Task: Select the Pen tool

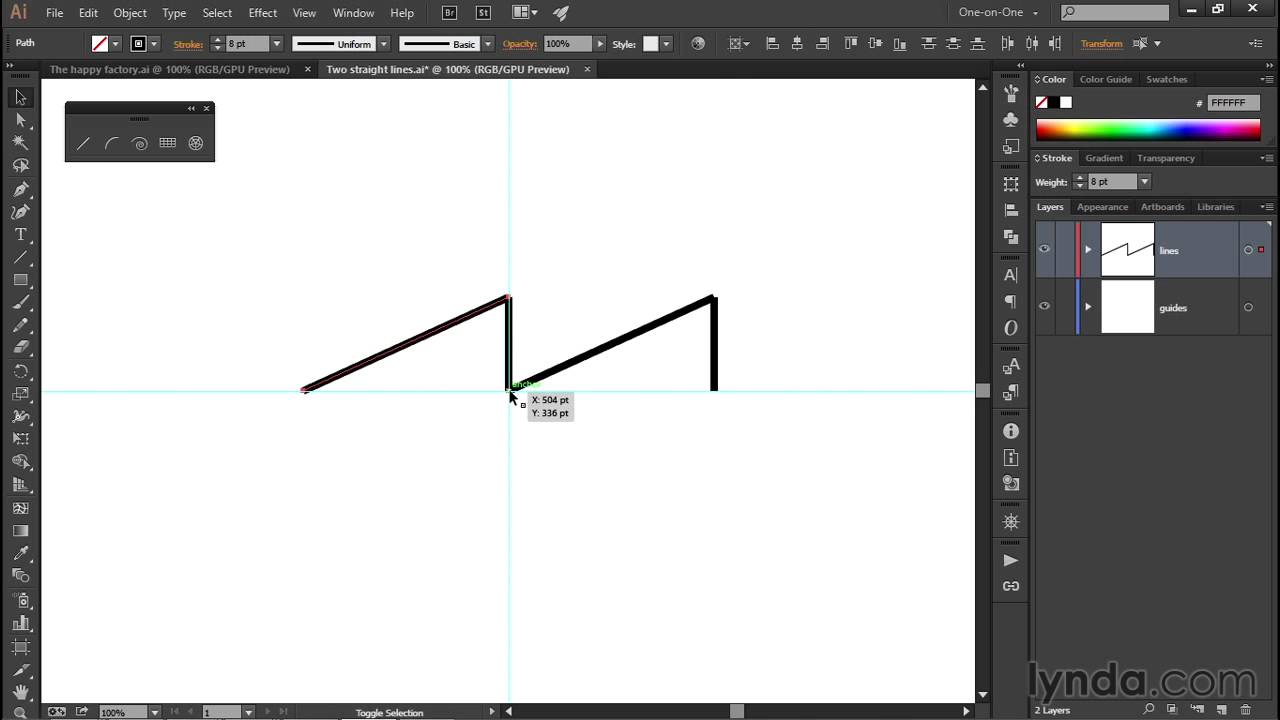Action: [x=20, y=189]
